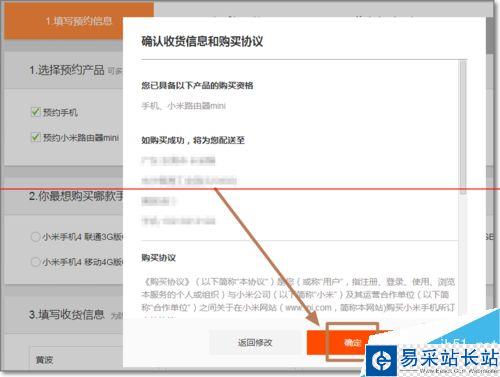Click the 1.选择预约产品 section heading
This screenshot has width=500, height=377.
click(67, 70)
